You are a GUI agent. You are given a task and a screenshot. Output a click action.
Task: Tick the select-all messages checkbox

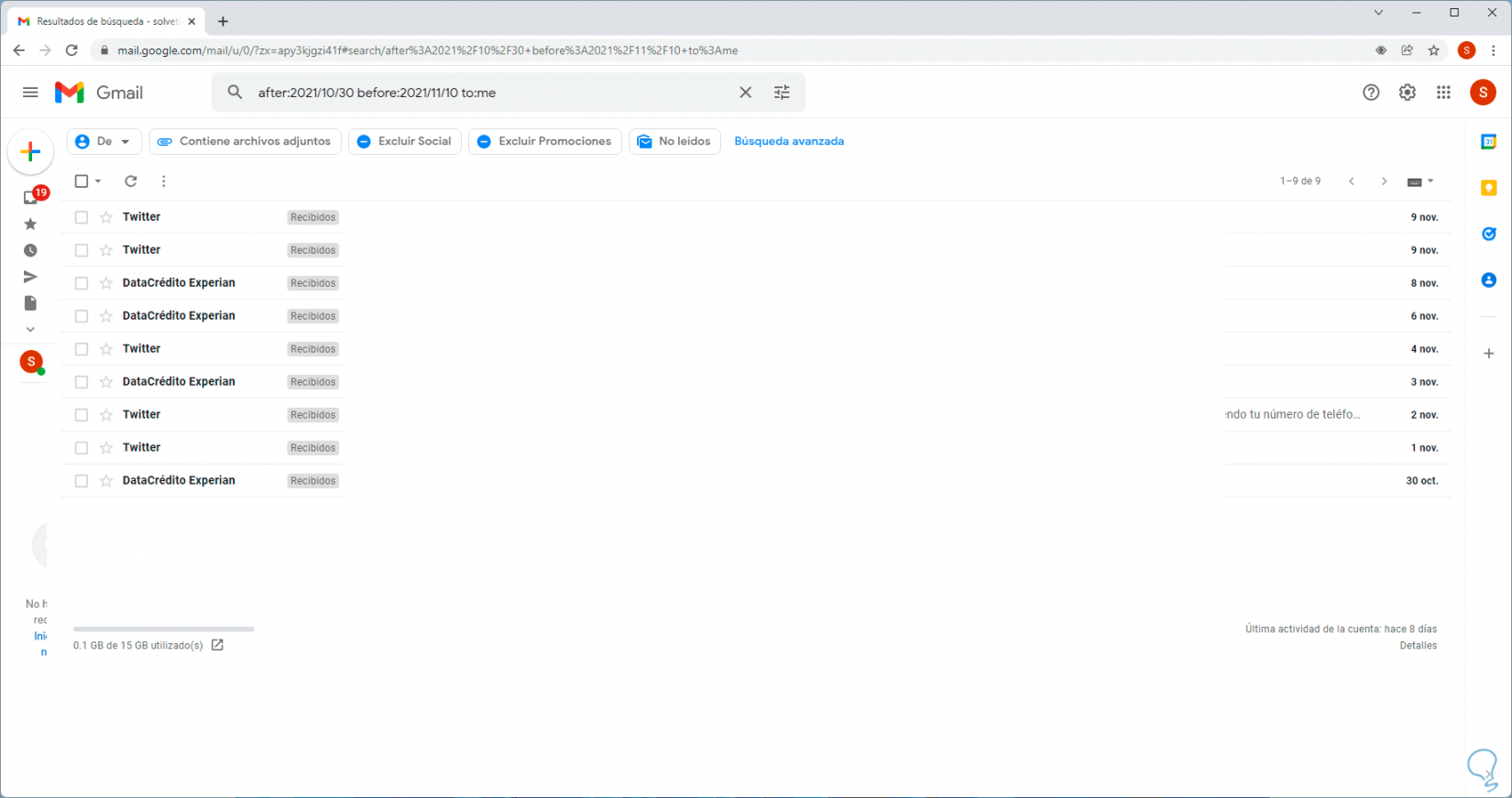(x=82, y=181)
